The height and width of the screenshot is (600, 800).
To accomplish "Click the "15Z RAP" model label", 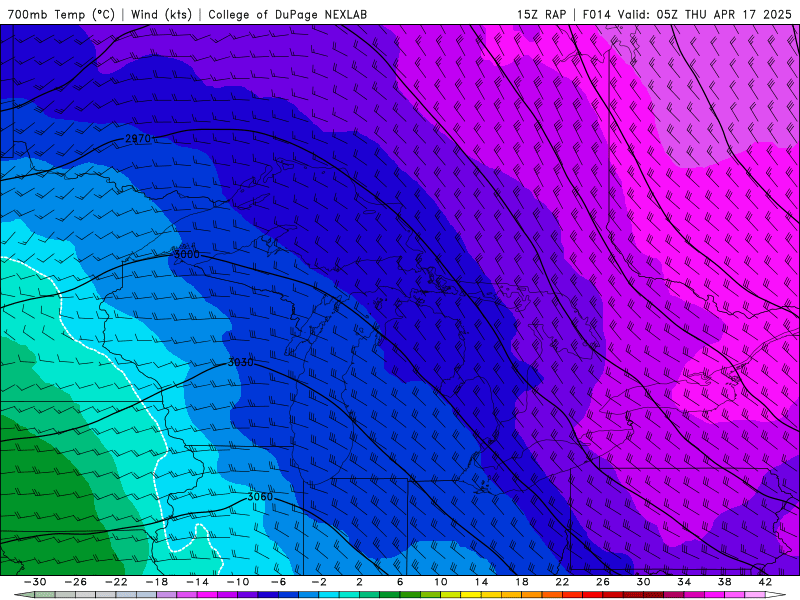I will tap(541, 14).
